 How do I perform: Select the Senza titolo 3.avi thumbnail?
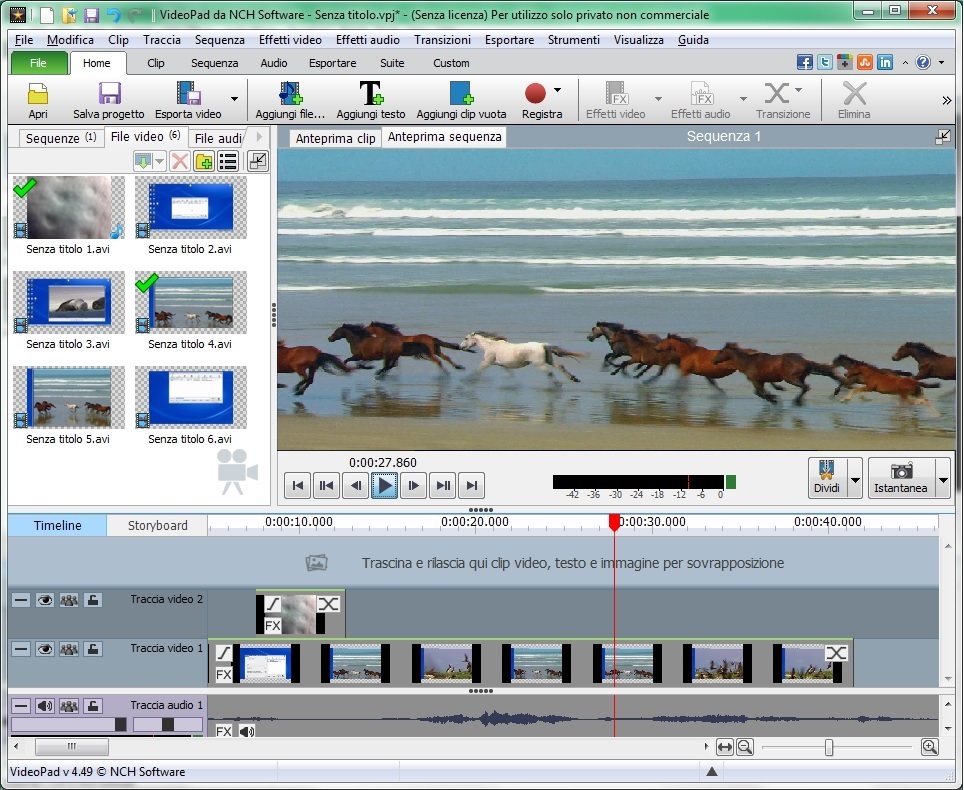68,303
